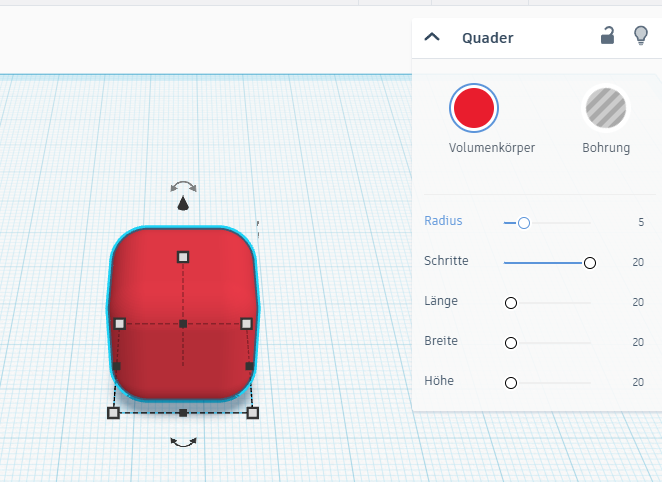
Task: Click the Höhe value 20
Action: click(x=638, y=382)
